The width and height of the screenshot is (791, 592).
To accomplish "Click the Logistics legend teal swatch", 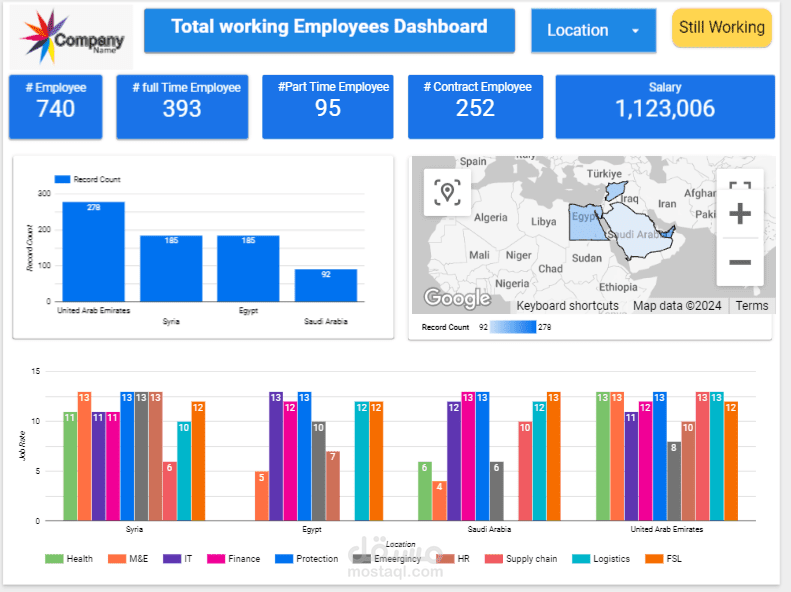I will click(x=581, y=559).
